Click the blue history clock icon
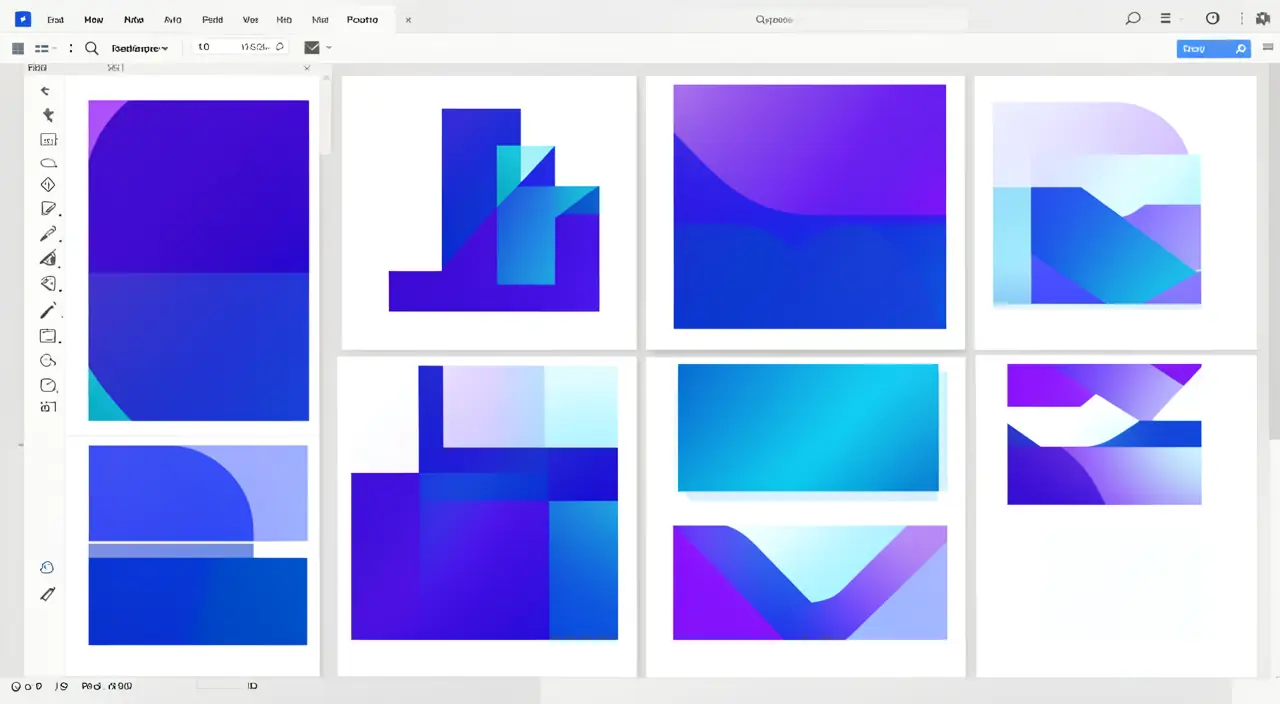1280x704 pixels. (47, 568)
